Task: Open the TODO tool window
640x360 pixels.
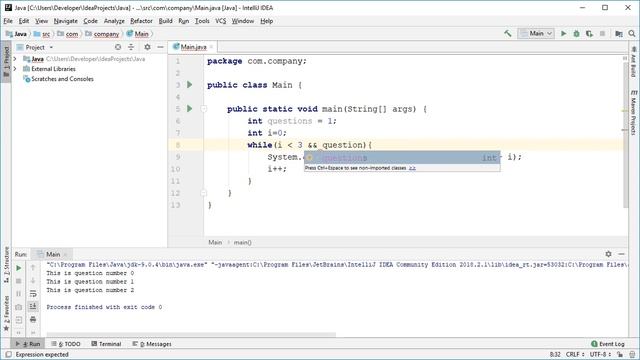Action: 66,344
